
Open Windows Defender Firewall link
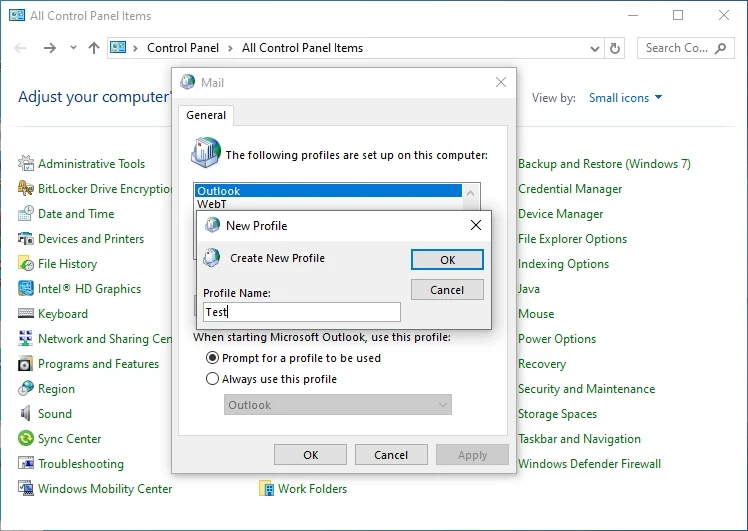coord(590,463)
